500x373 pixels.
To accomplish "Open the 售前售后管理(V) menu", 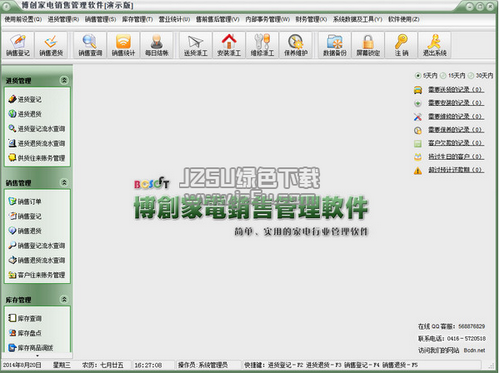I will (x=218, y=19).
